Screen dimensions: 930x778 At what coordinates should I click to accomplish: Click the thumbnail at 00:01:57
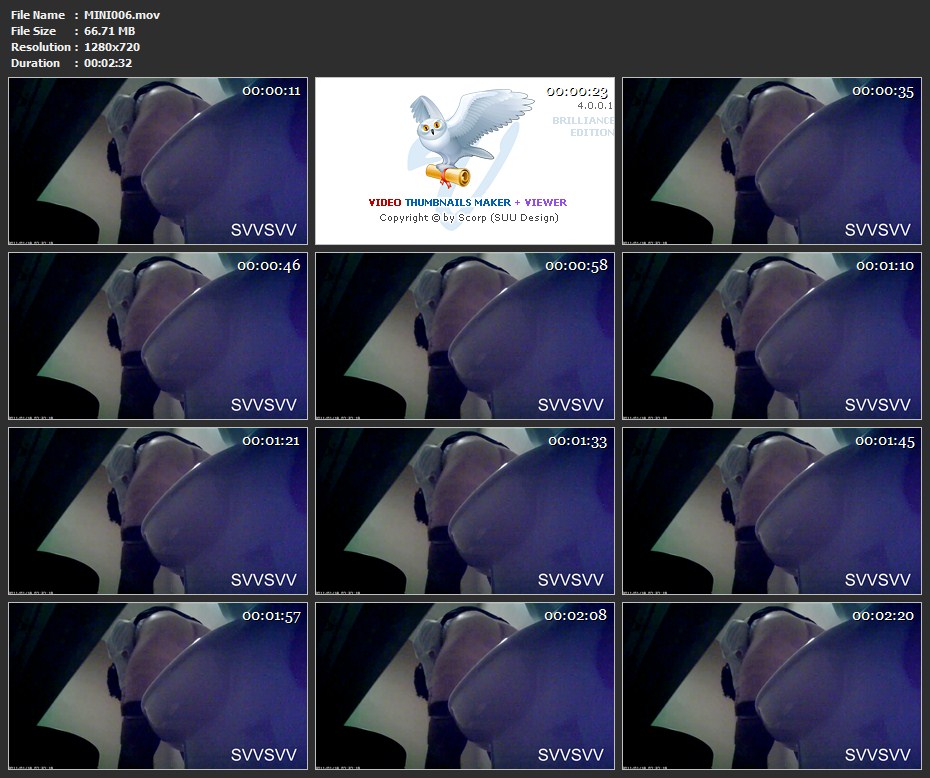point(158,686)
